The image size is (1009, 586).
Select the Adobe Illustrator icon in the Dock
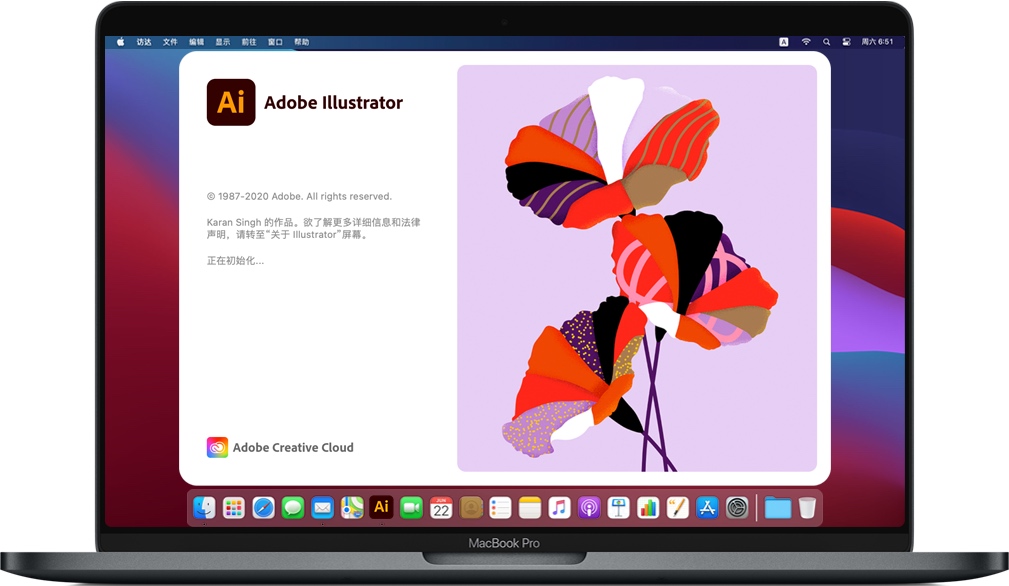[x=381, y=507]
